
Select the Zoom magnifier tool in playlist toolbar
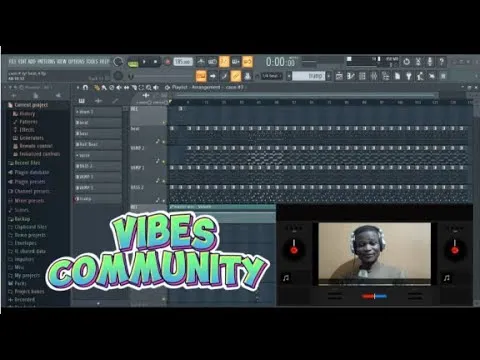coord(148,88)
